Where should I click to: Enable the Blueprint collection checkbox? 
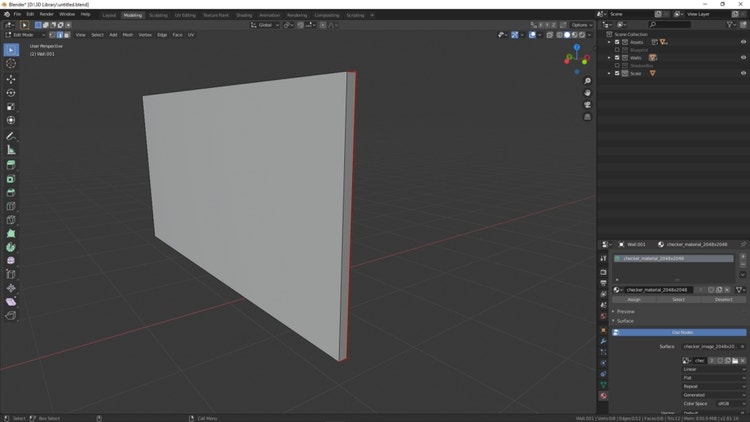tap(617, 50)
